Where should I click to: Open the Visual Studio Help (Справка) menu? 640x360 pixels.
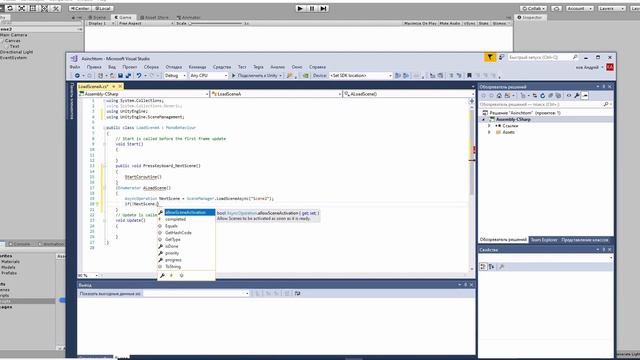(317, 67)
